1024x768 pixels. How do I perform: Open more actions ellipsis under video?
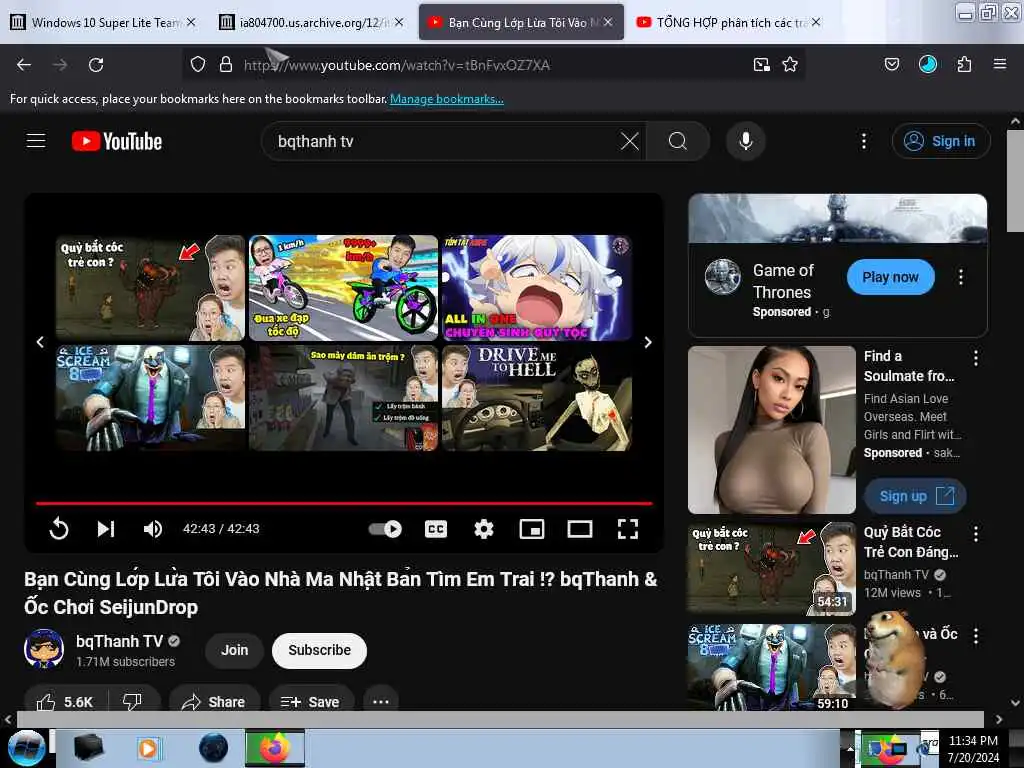(x=381, y=701)
